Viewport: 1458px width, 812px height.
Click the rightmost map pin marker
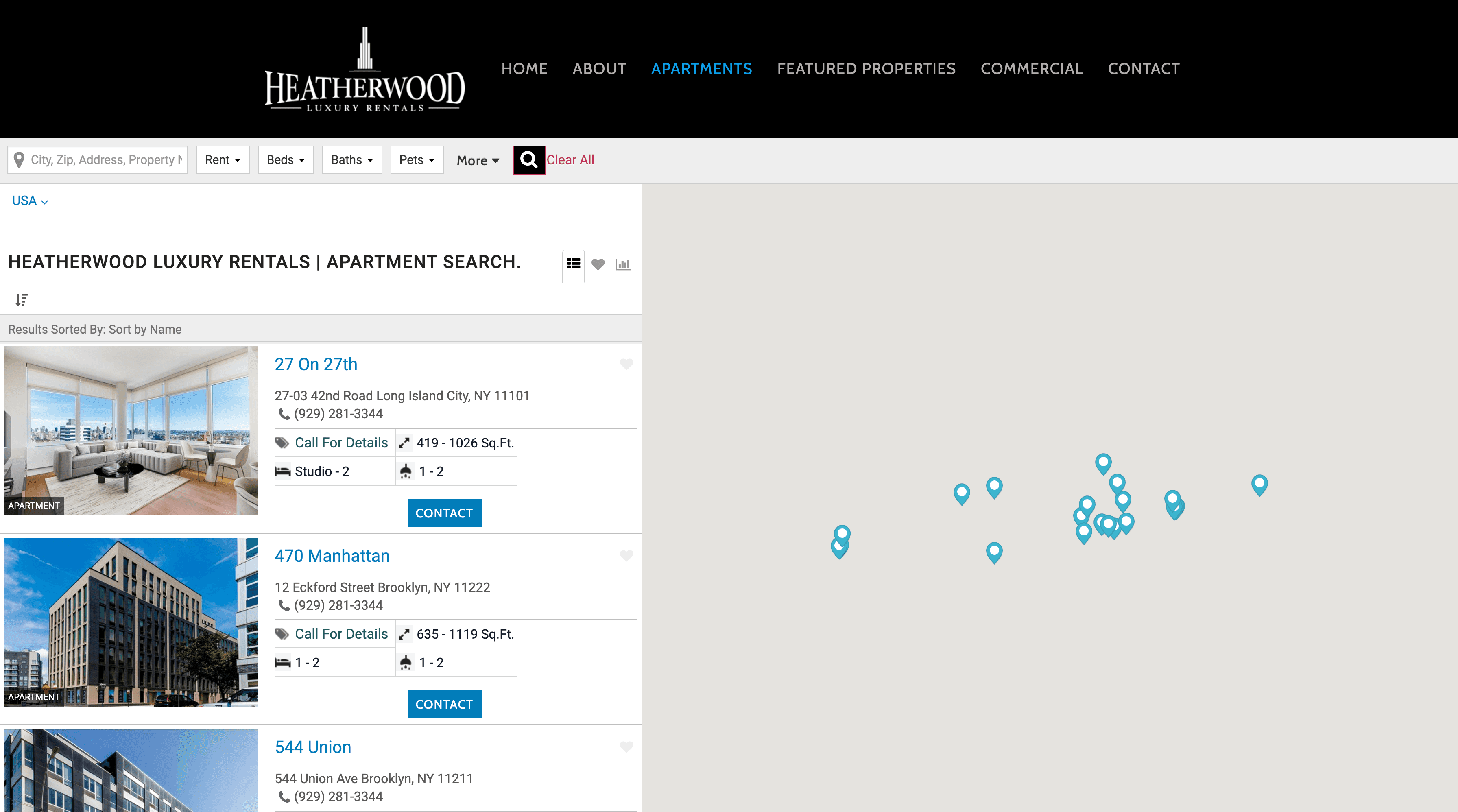(x=1259, y=484)
